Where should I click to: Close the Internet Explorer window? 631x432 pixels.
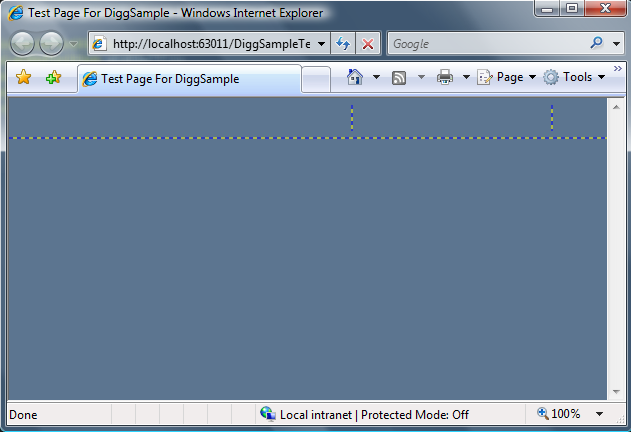pos(605,9)
